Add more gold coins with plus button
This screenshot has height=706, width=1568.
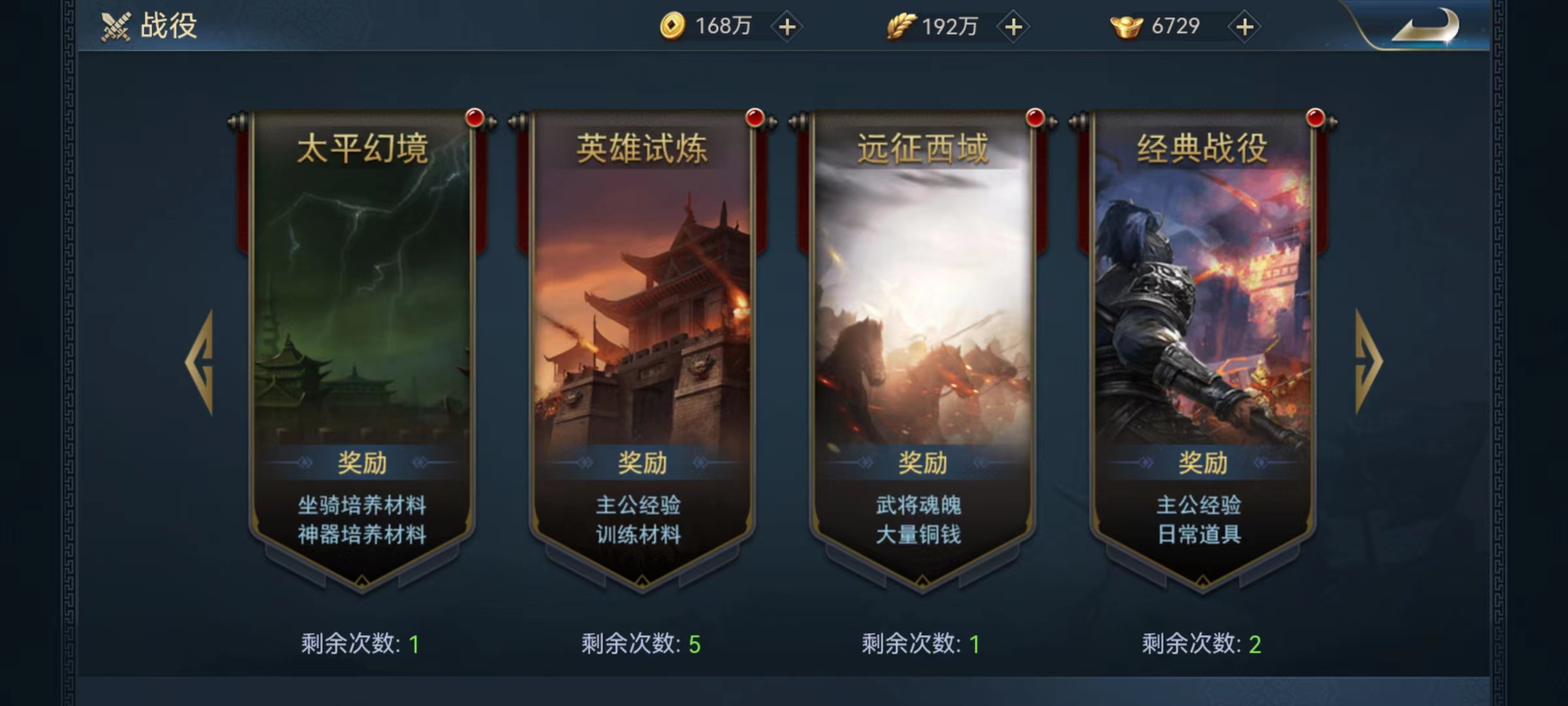(787, 27)
